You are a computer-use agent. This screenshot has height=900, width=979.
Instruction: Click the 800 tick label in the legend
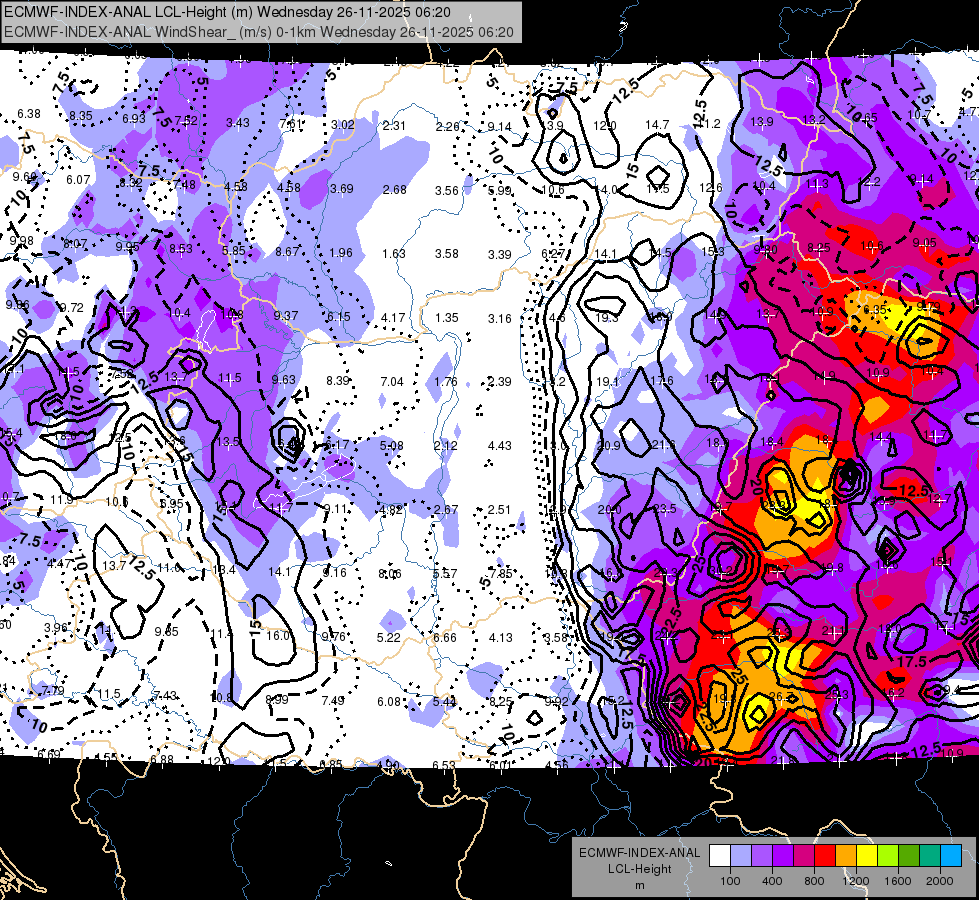pyautogui.click(x=814, y=881)
